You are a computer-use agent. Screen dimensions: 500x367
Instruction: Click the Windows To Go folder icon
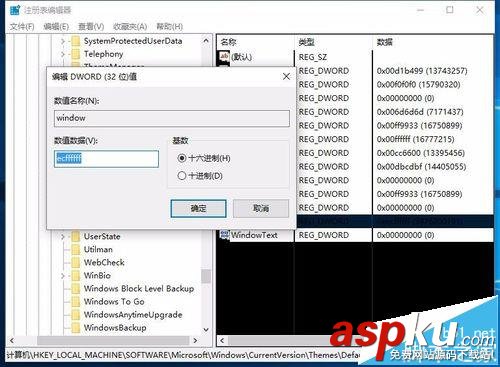76,302
